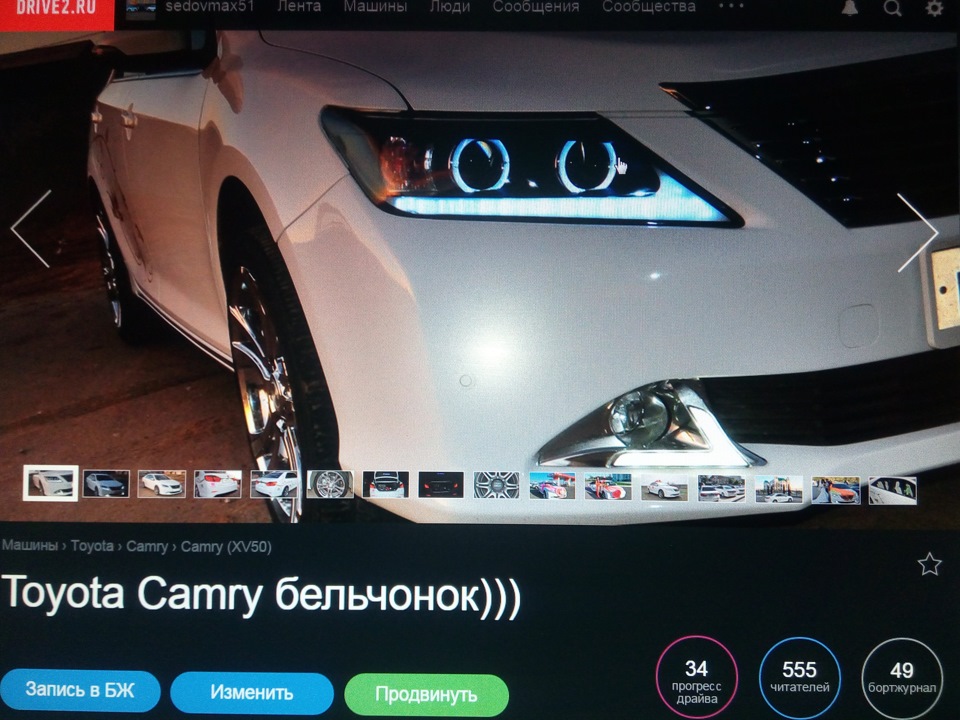960x720 pixels.
Task: Select the car with red heart decoration thumbnail
Action: click(608, 486)
